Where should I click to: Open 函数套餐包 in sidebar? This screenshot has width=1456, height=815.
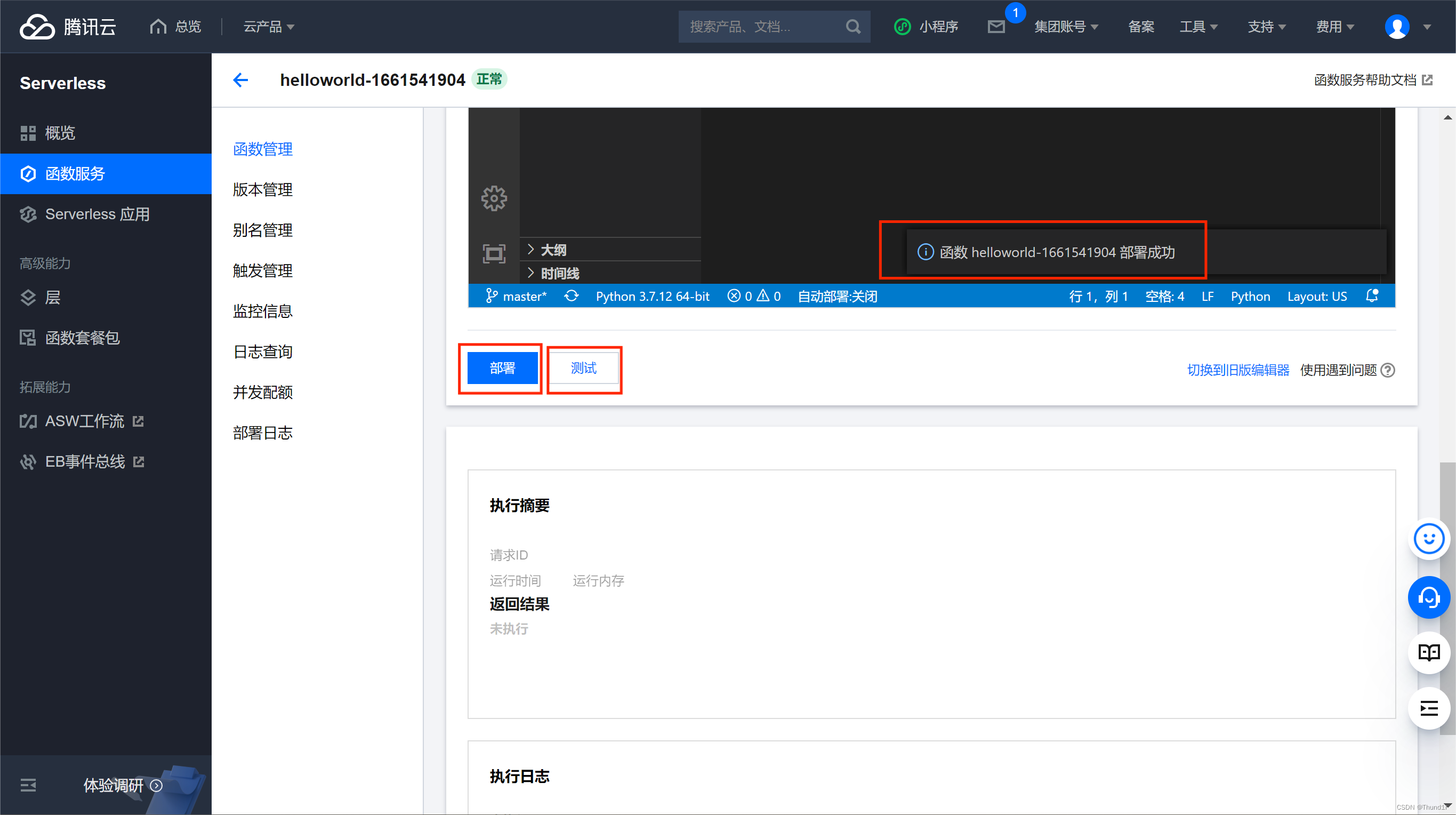(106, 338)
